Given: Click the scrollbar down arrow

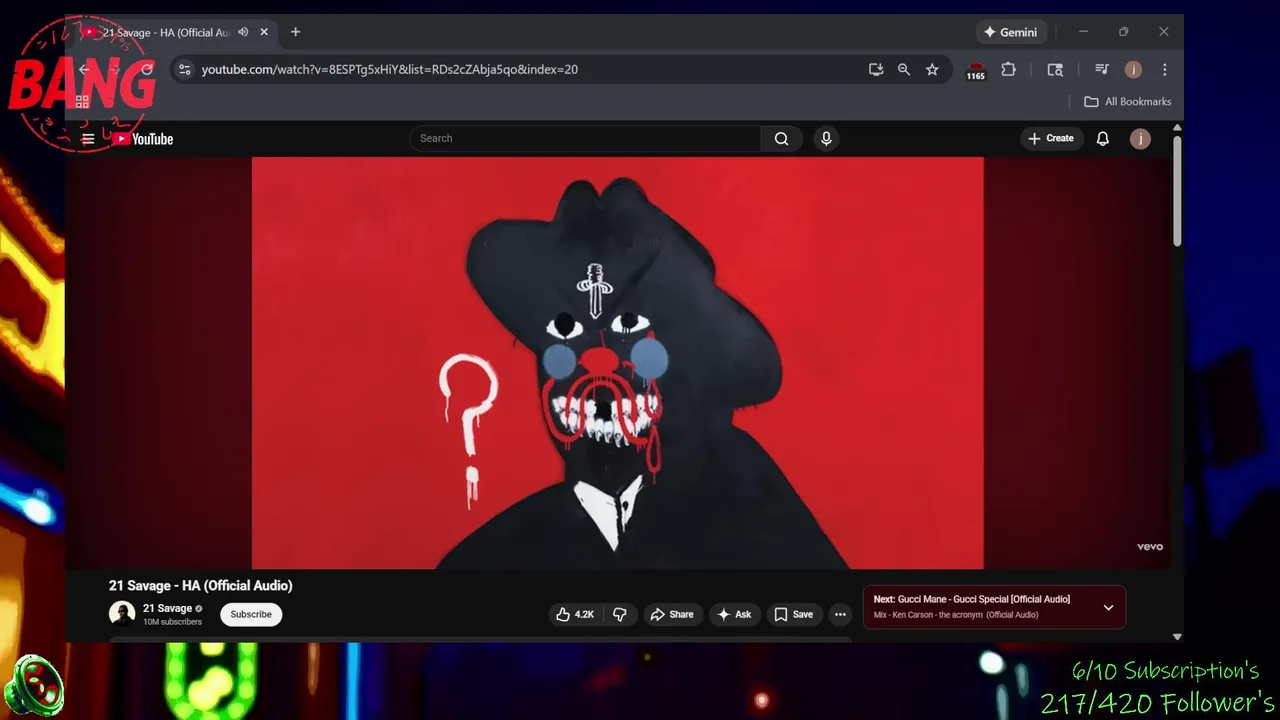Looking at the screenshot, I should [1177, 636].
